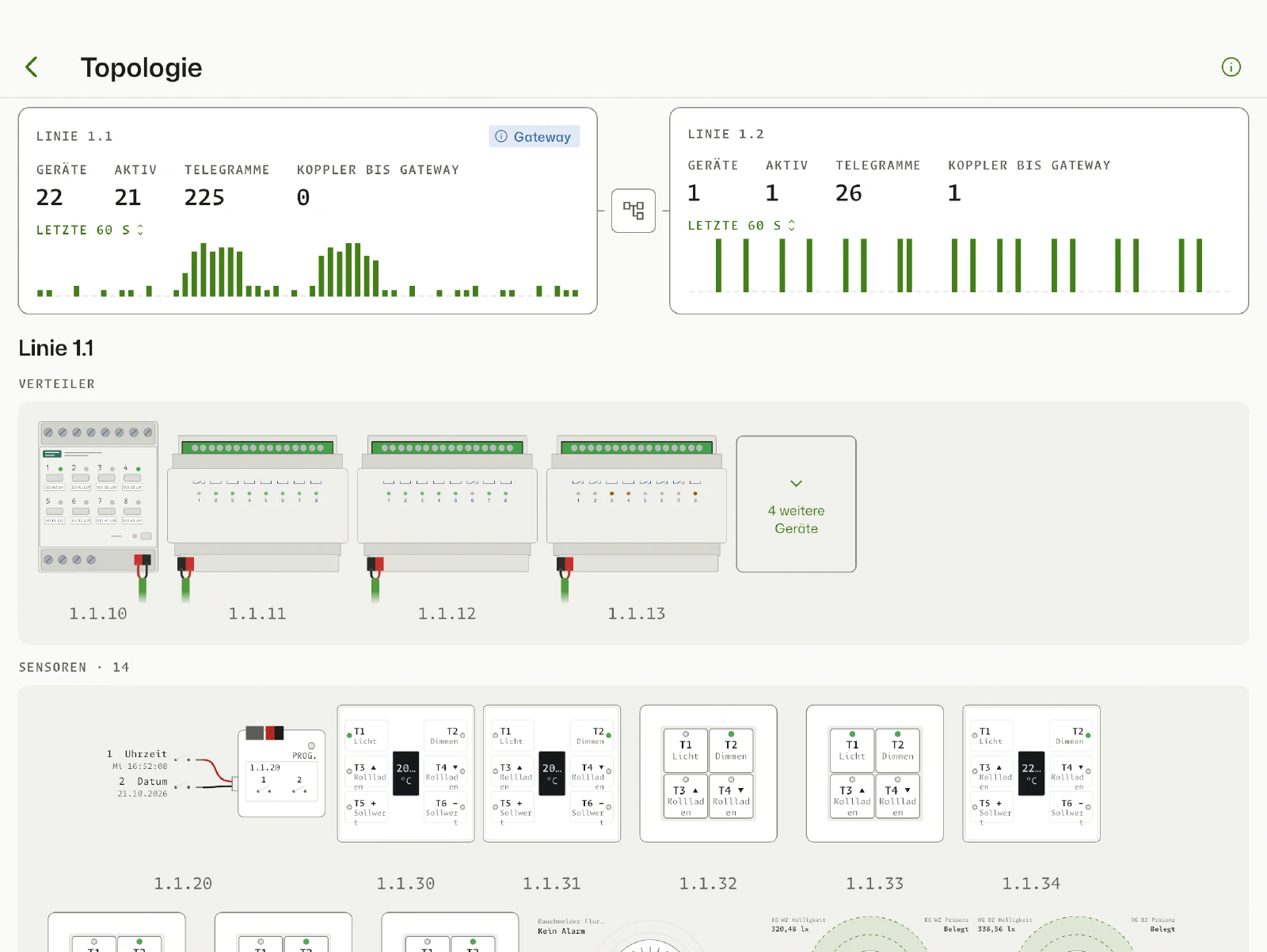The height and width of the screenshot is (952, 1267).
Task: Click the Linie 1.2 telegram bar chart
Action: pyautogui.click(x=959, y=265)
